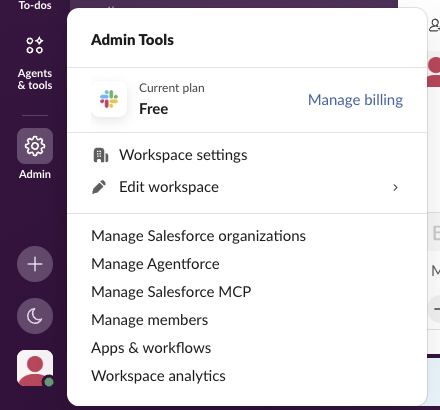This screenshot has width=440, height=410.
Task: Click the building icon beside Workspace settings
Action: tap(101, 155)
